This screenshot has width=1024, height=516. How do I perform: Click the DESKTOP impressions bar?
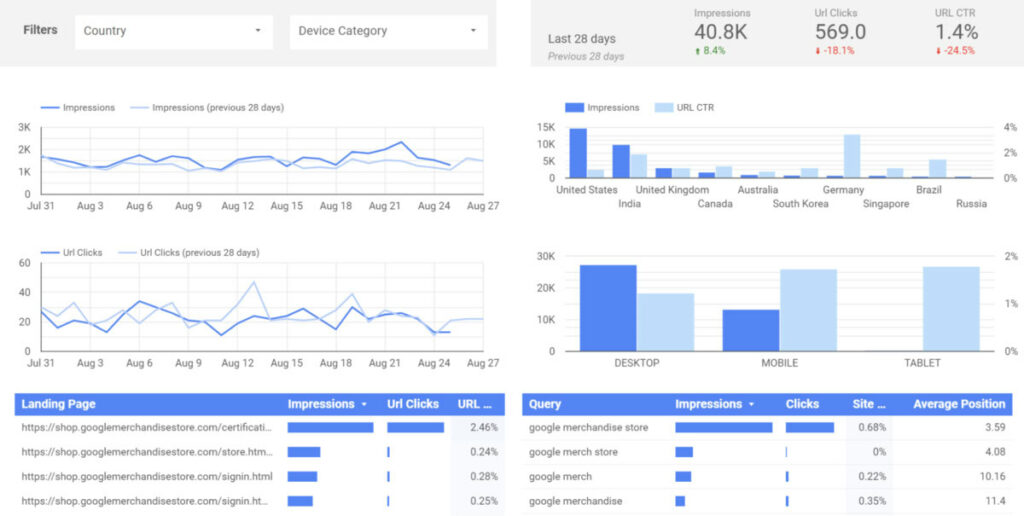(608, 308)
